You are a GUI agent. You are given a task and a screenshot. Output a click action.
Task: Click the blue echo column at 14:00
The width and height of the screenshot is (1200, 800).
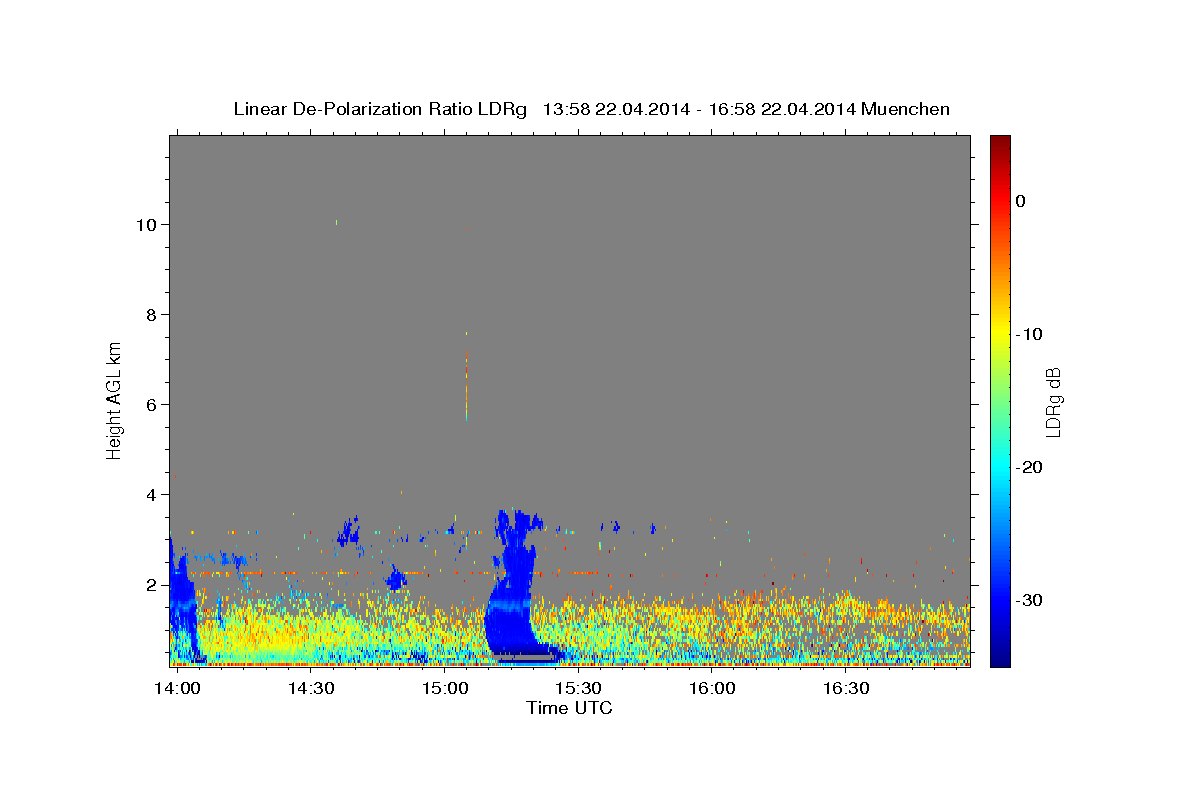coord(182,600)
